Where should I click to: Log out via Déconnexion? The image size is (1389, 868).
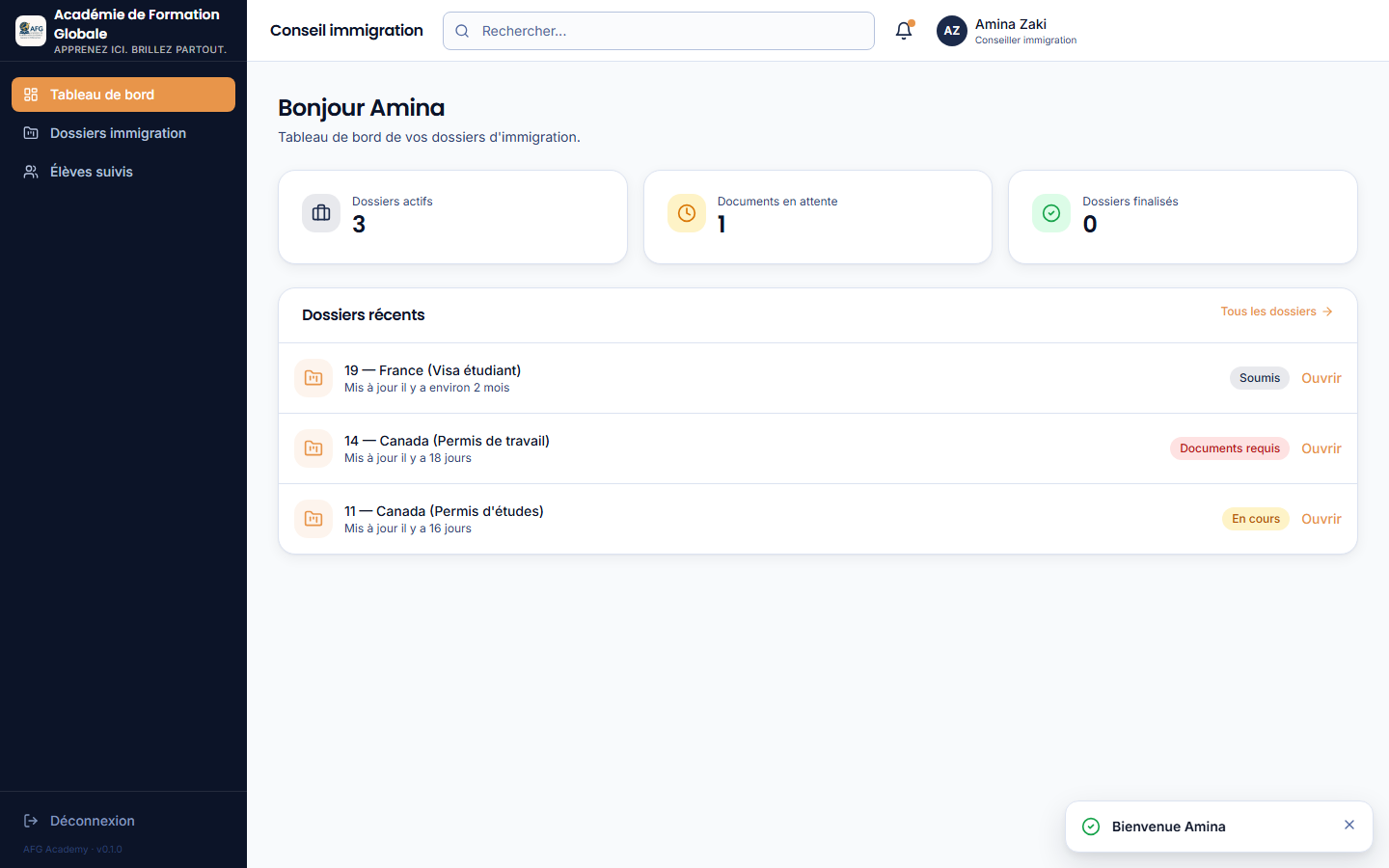pos(123,821)
